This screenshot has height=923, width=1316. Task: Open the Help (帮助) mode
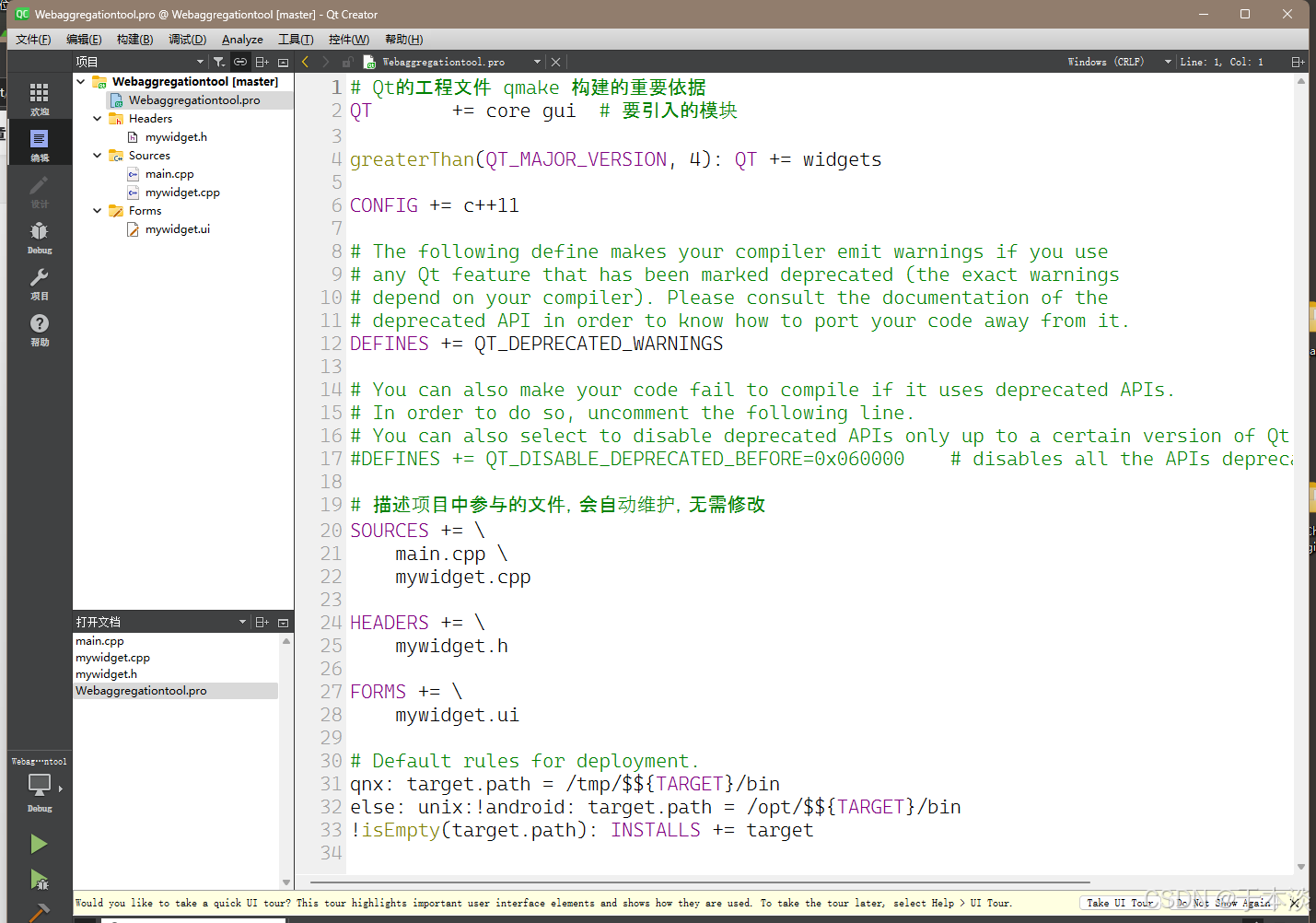click(x=39, y=329)
